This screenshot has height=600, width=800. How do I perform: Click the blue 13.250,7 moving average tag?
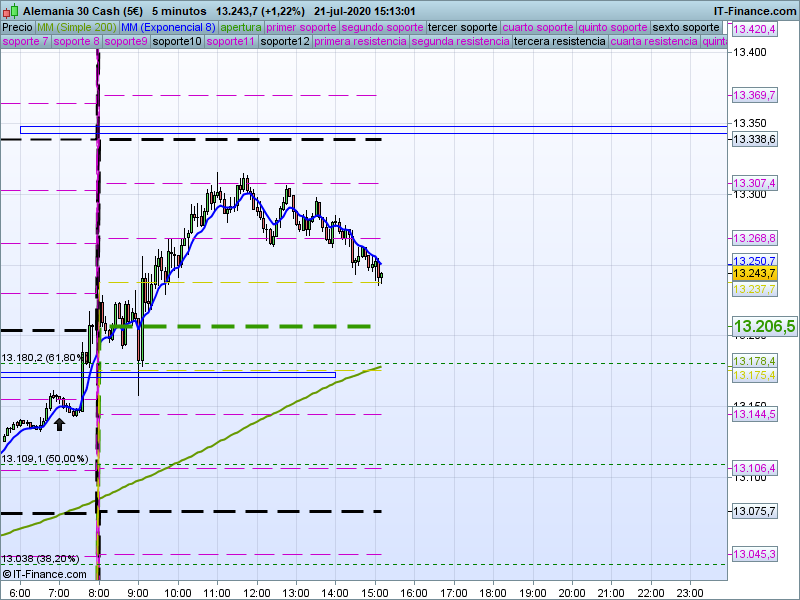754,261
